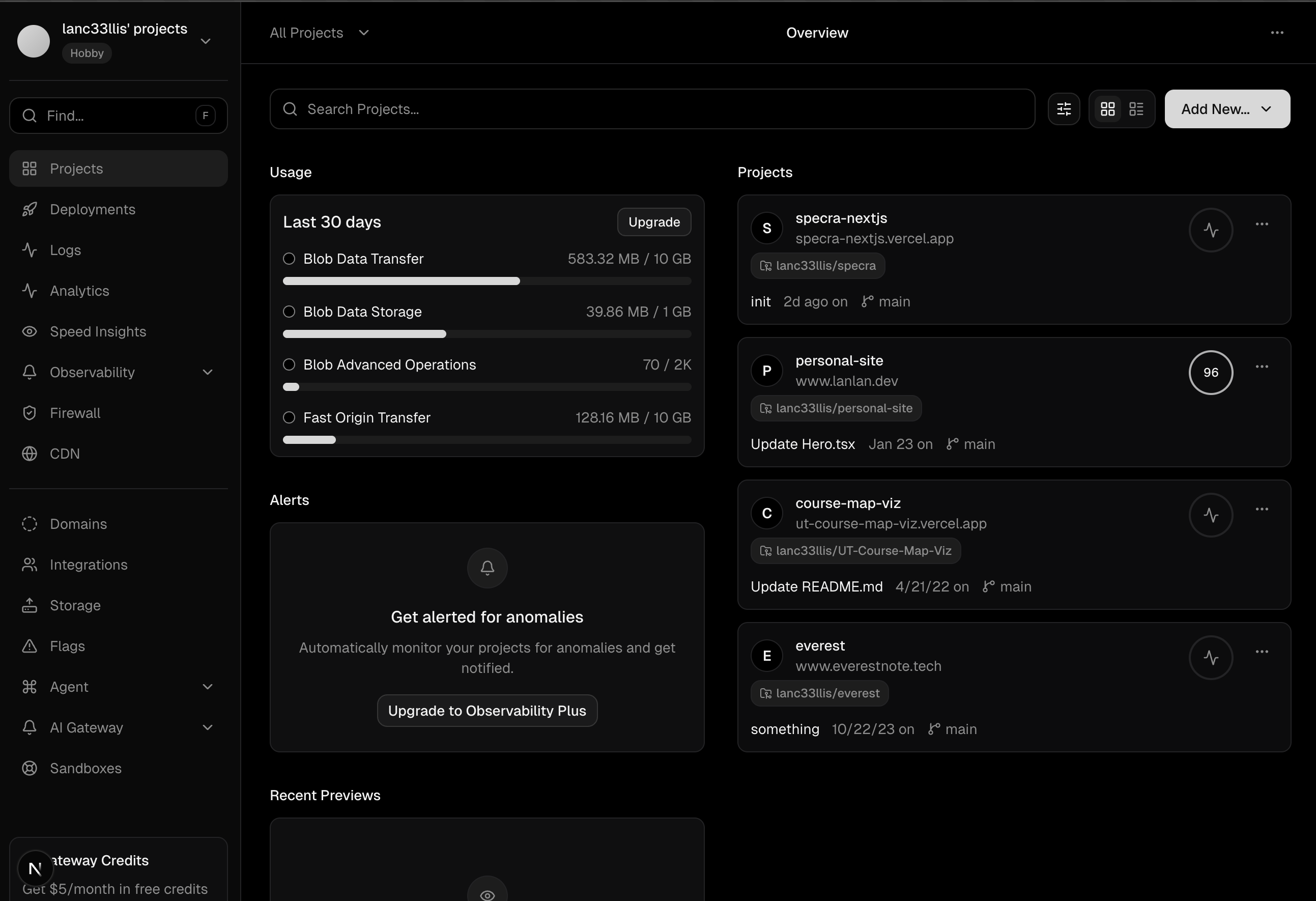This screenshot has width=1316, height=901.
Task: Open the top-right page options ellipsis
Action: 1276,33
